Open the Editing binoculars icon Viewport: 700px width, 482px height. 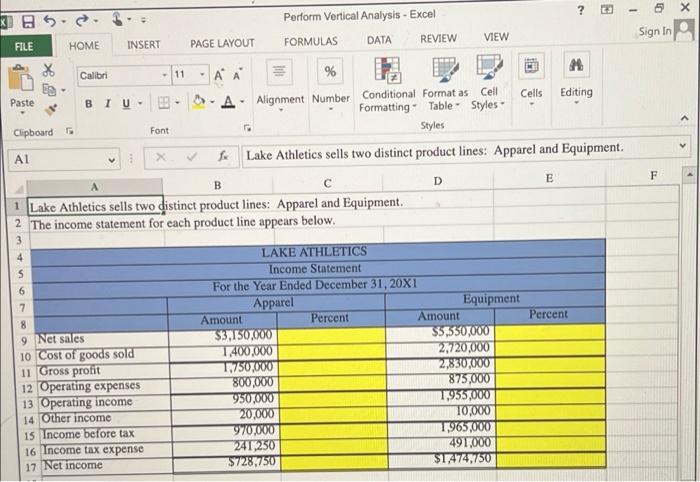click(x=576, y=66)
